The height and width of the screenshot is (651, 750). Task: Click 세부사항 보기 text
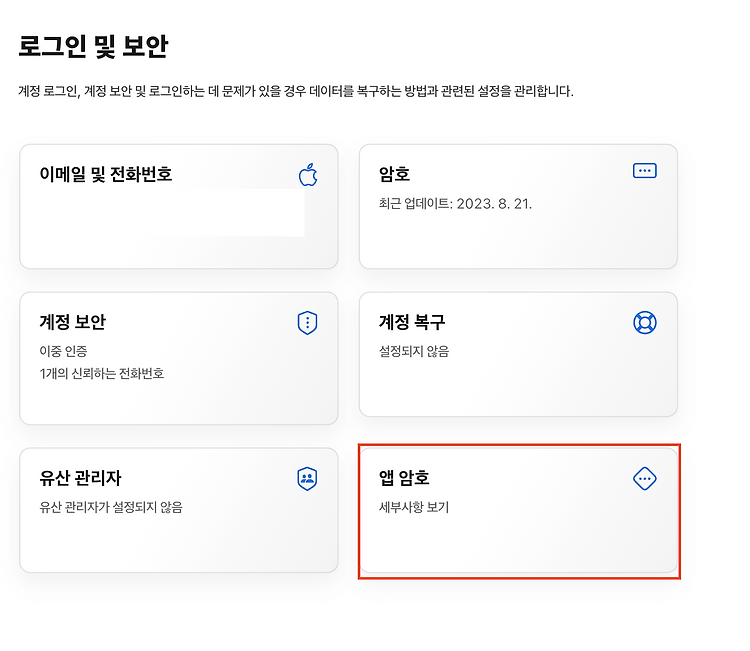pyautogui.click(x=414, y=507)
